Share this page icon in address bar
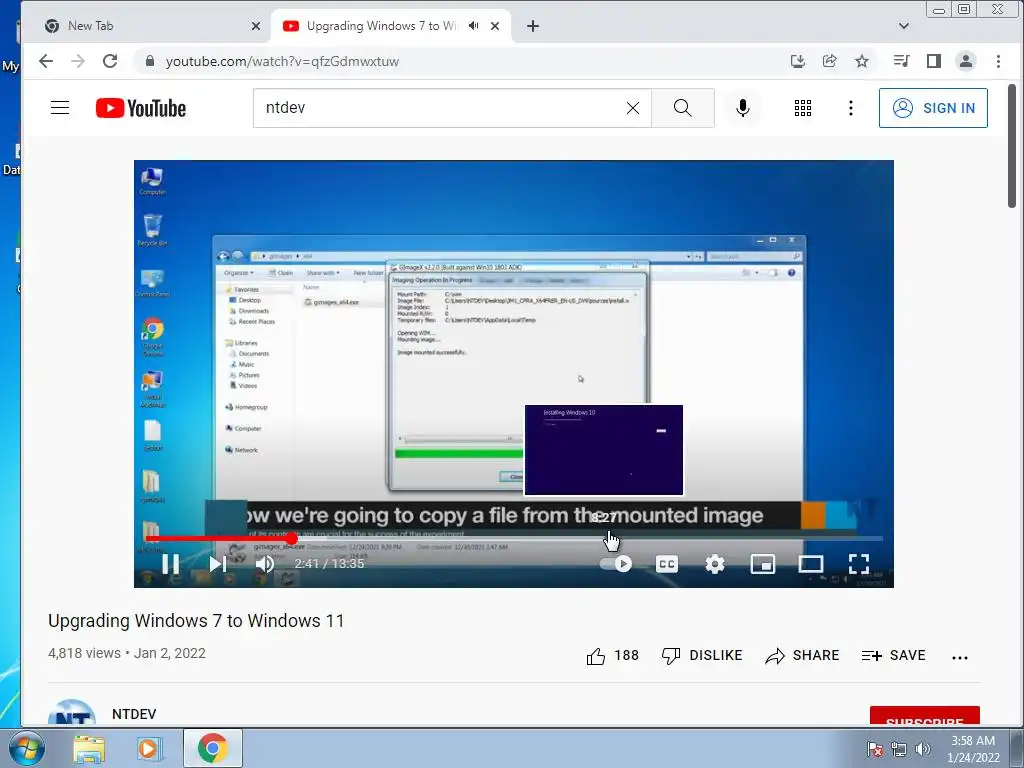This screenshot has height=768, width=1024. coord(829,61)
